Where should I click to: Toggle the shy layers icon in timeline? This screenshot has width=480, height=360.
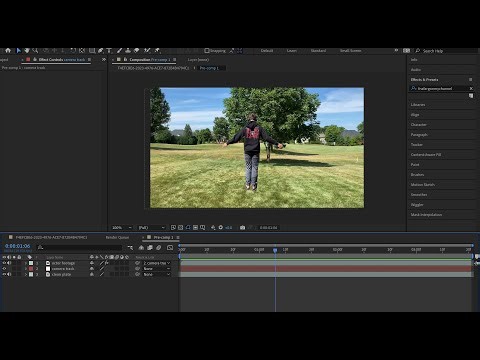tap(141, 247)
